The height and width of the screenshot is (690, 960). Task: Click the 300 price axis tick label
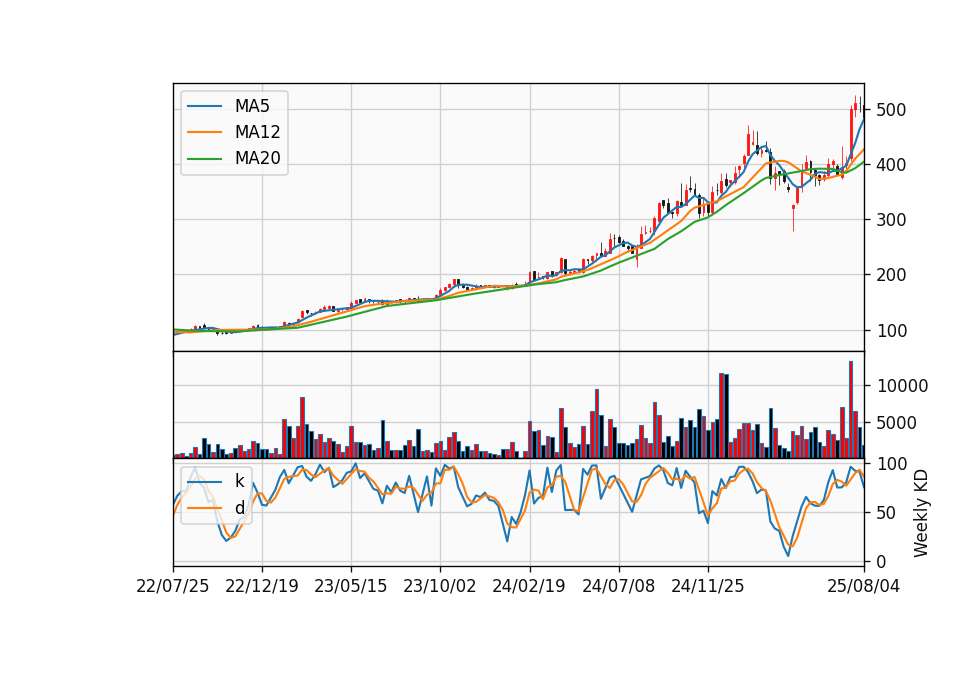(x=891, y=220)
